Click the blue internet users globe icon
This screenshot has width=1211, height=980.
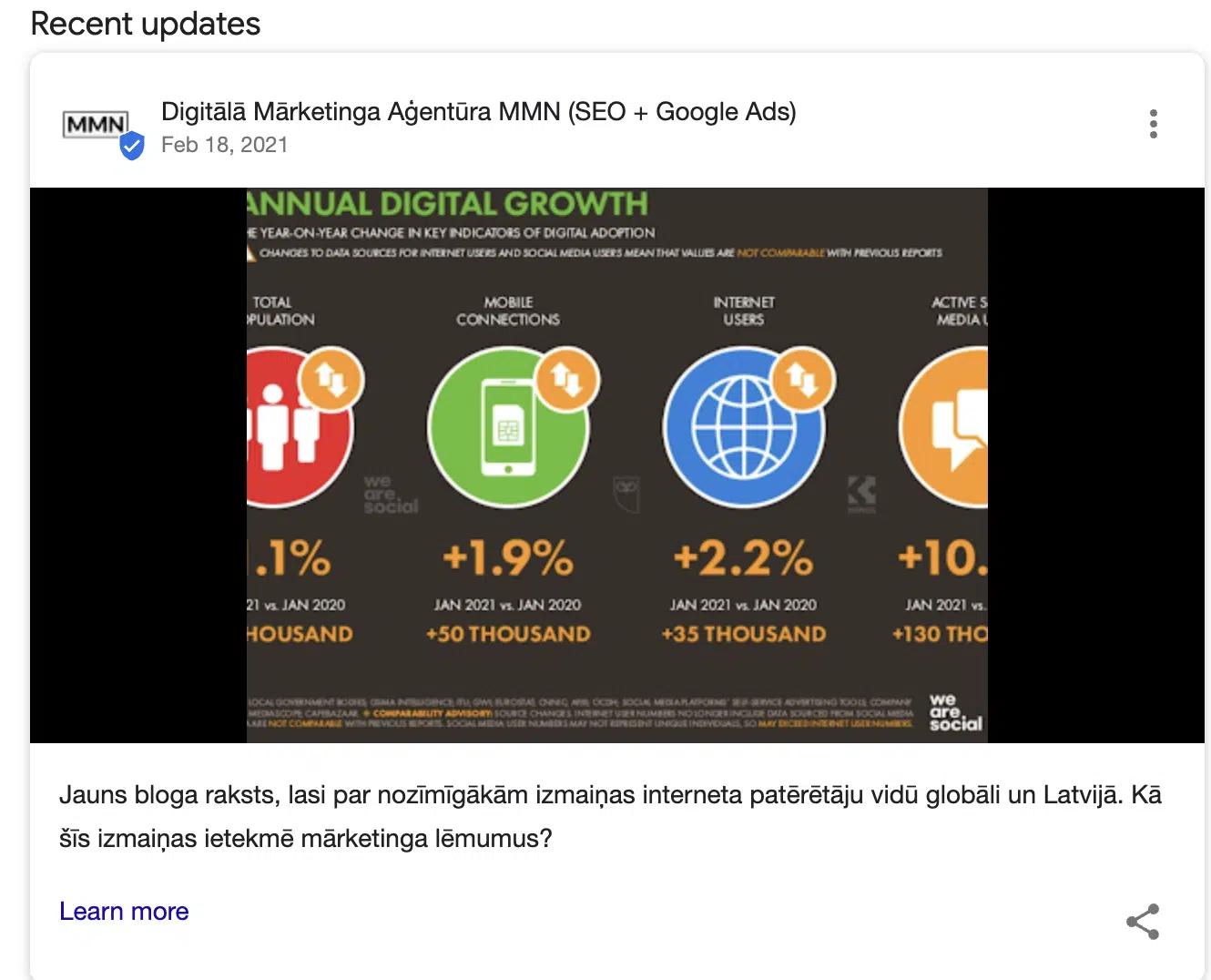(742, 428)
